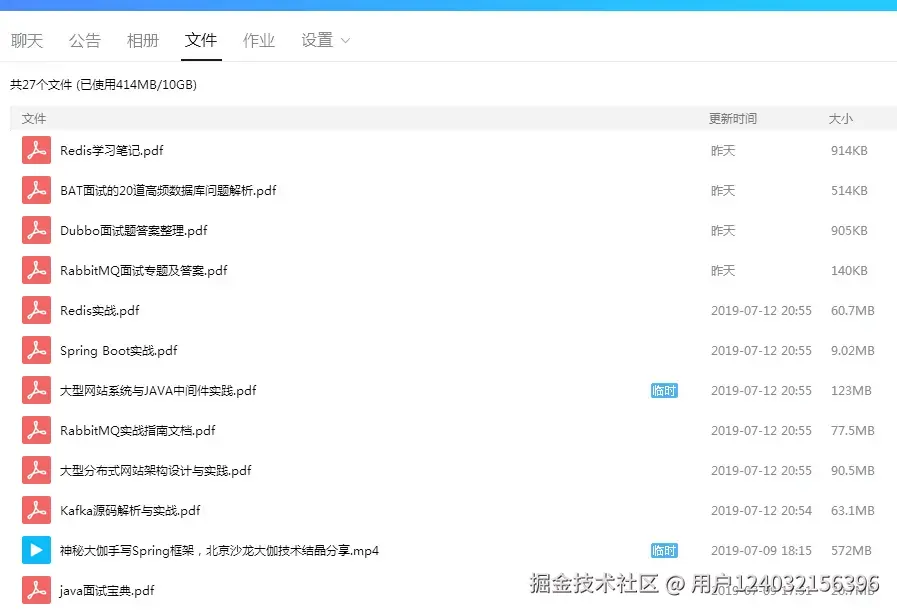Click PDF icon next to RabbitMQ面试专题及答案.pdf
Image resolution: width=897 pixels, height=613 pixels.
coord(37,270)
